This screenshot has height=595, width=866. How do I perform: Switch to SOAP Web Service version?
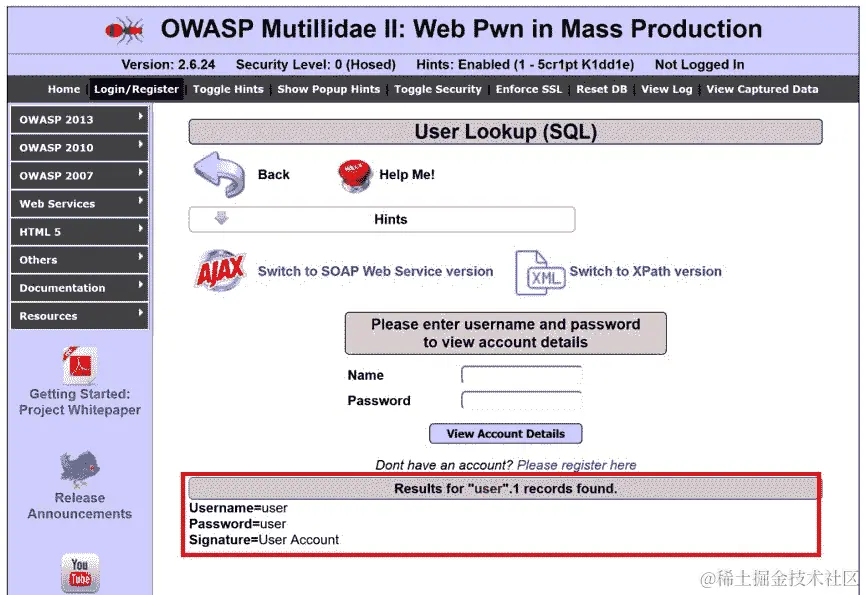coord(376,271)
